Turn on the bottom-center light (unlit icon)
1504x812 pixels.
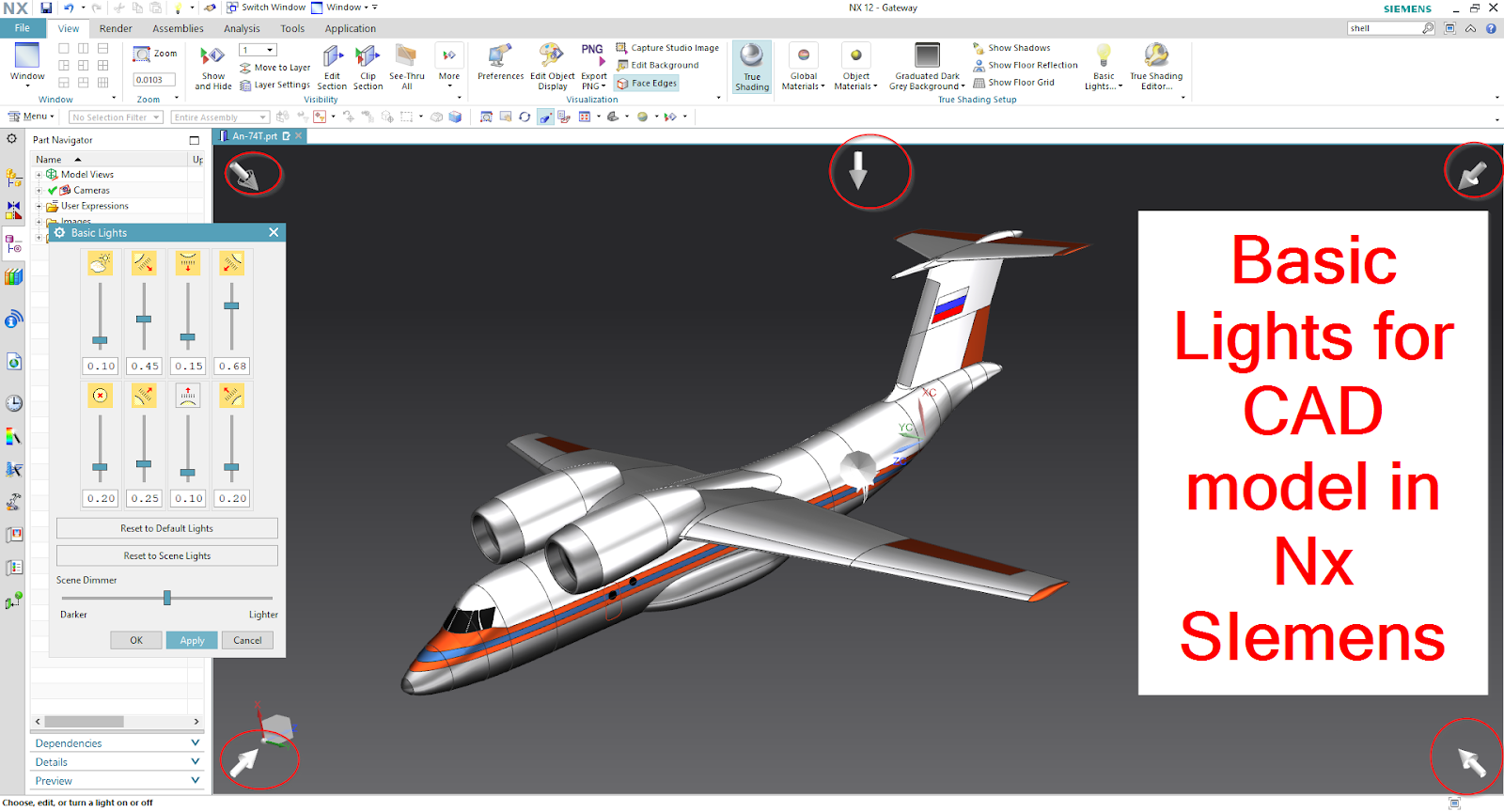(x=188, y=396)
